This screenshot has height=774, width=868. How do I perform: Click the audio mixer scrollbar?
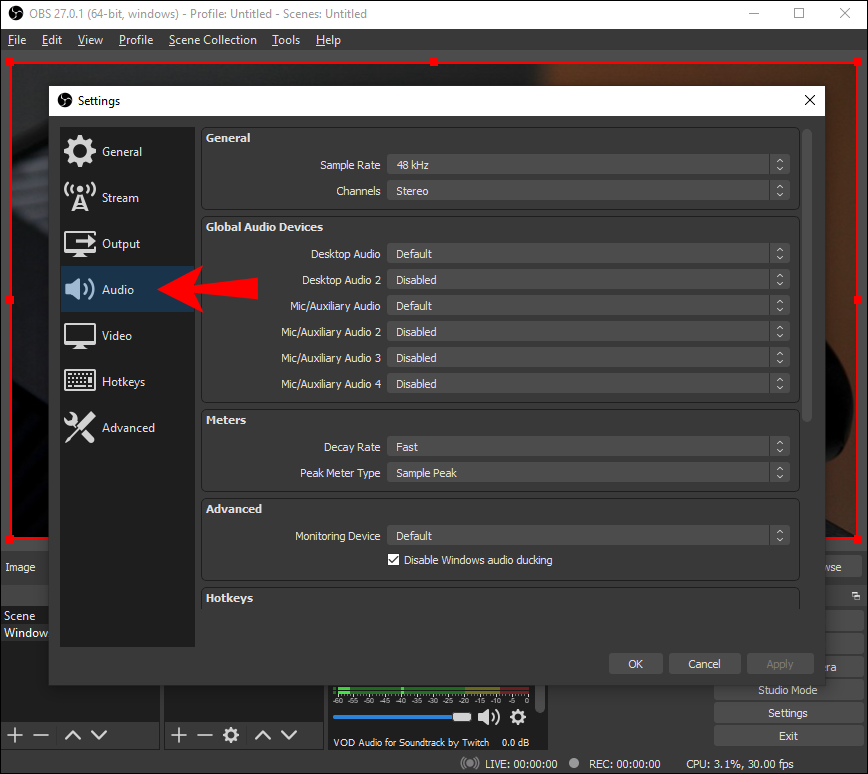pos(540,699)
